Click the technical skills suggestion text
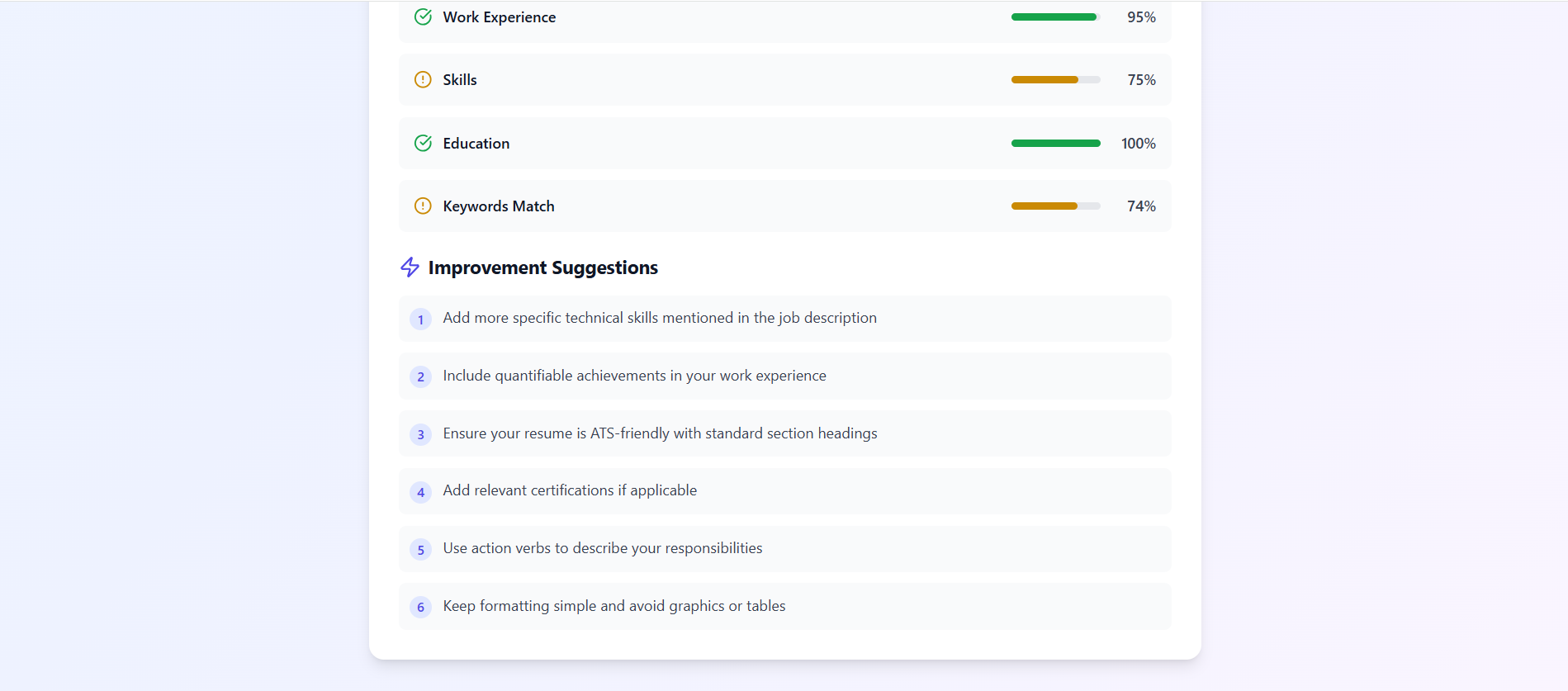The width and height of the screenshot is (1568, 691). click(x=659, y=318)
